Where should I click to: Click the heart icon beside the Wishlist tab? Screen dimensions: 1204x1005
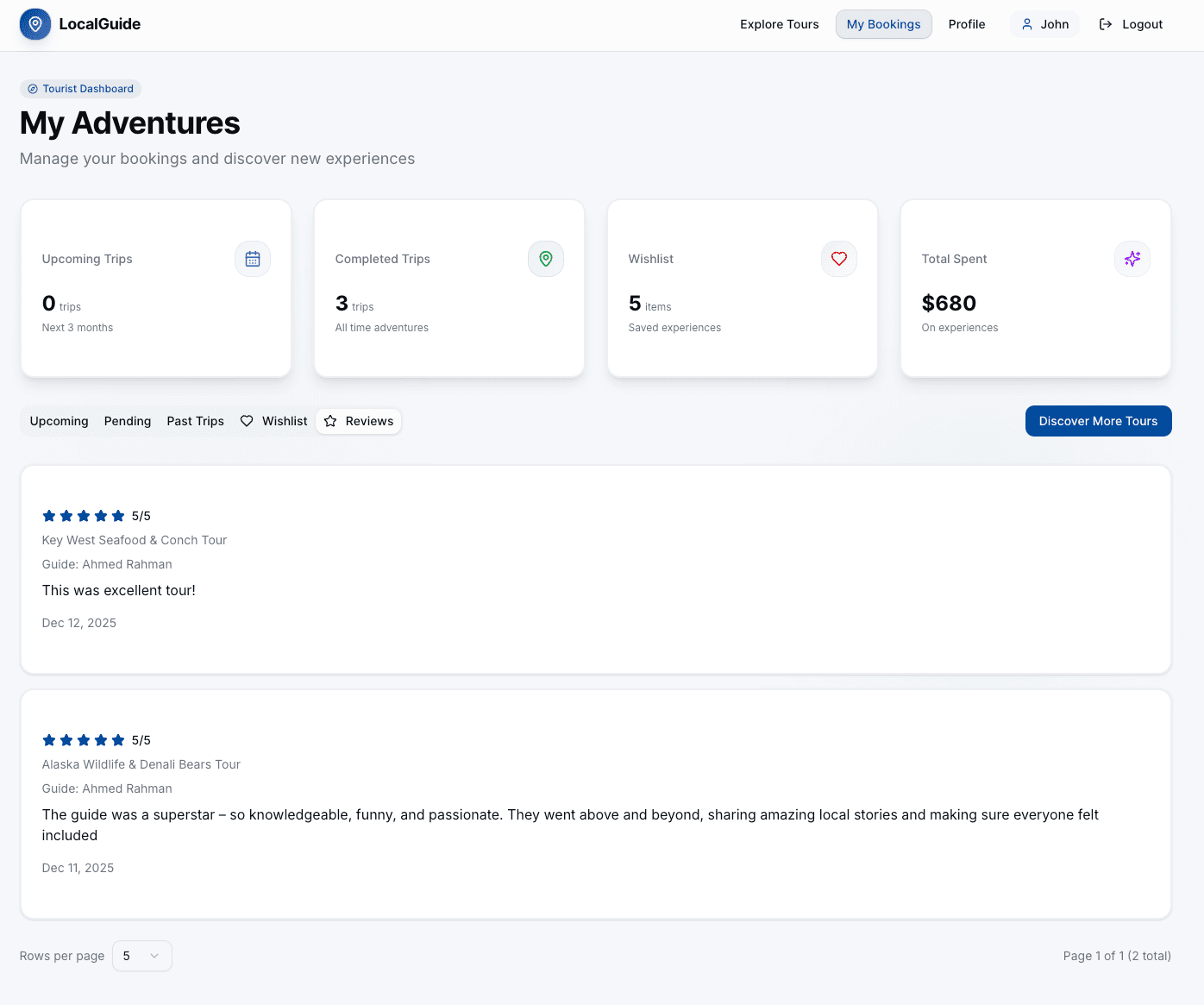pyautogui.click(x=248, y=421)
